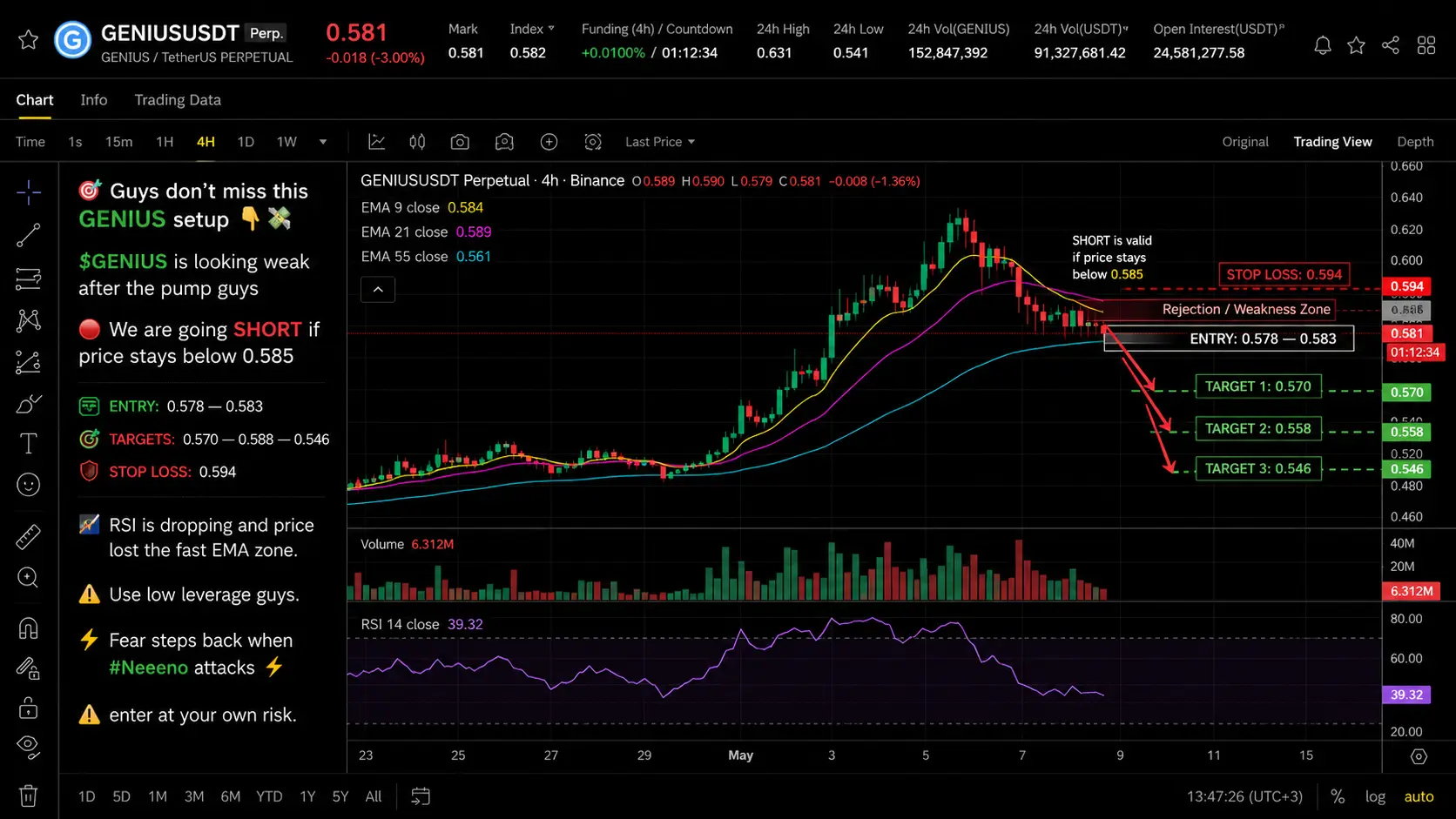Open the four-square layout grid icon
This screenshot has height=819, width=1456.
pyautogui.click(x=1426, y=45)
